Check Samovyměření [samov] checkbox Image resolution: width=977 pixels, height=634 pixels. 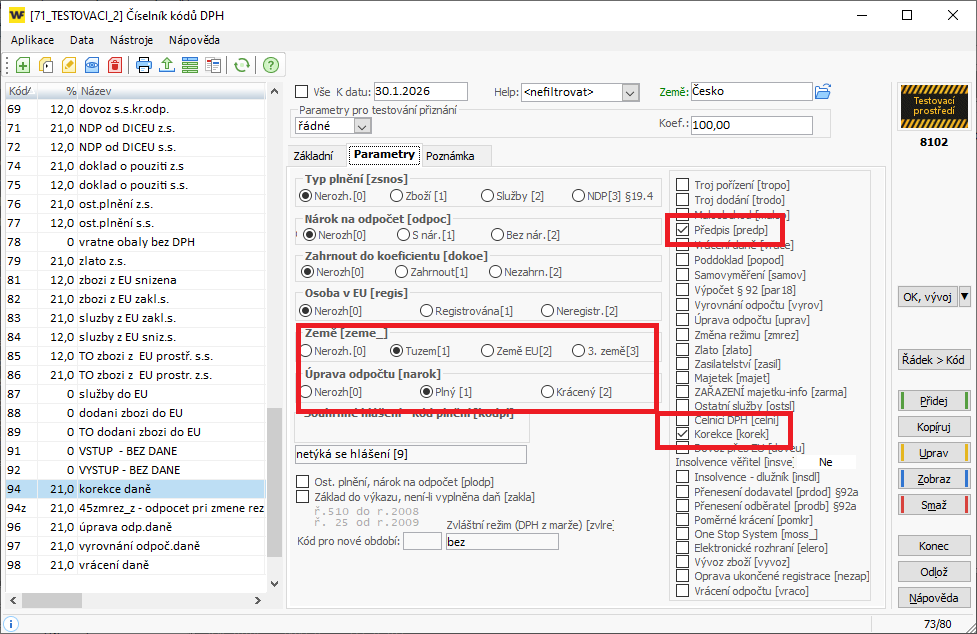(683, 275)
